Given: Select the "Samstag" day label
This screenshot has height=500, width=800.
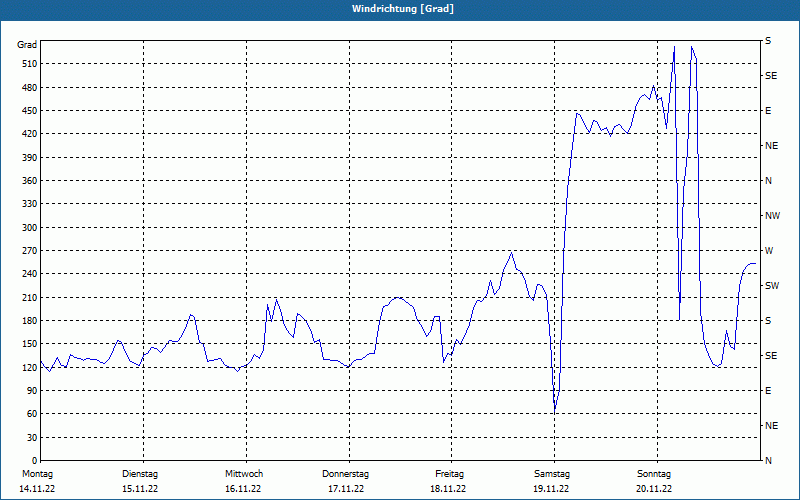Looking at the screenshot, I should coord(552,474).
